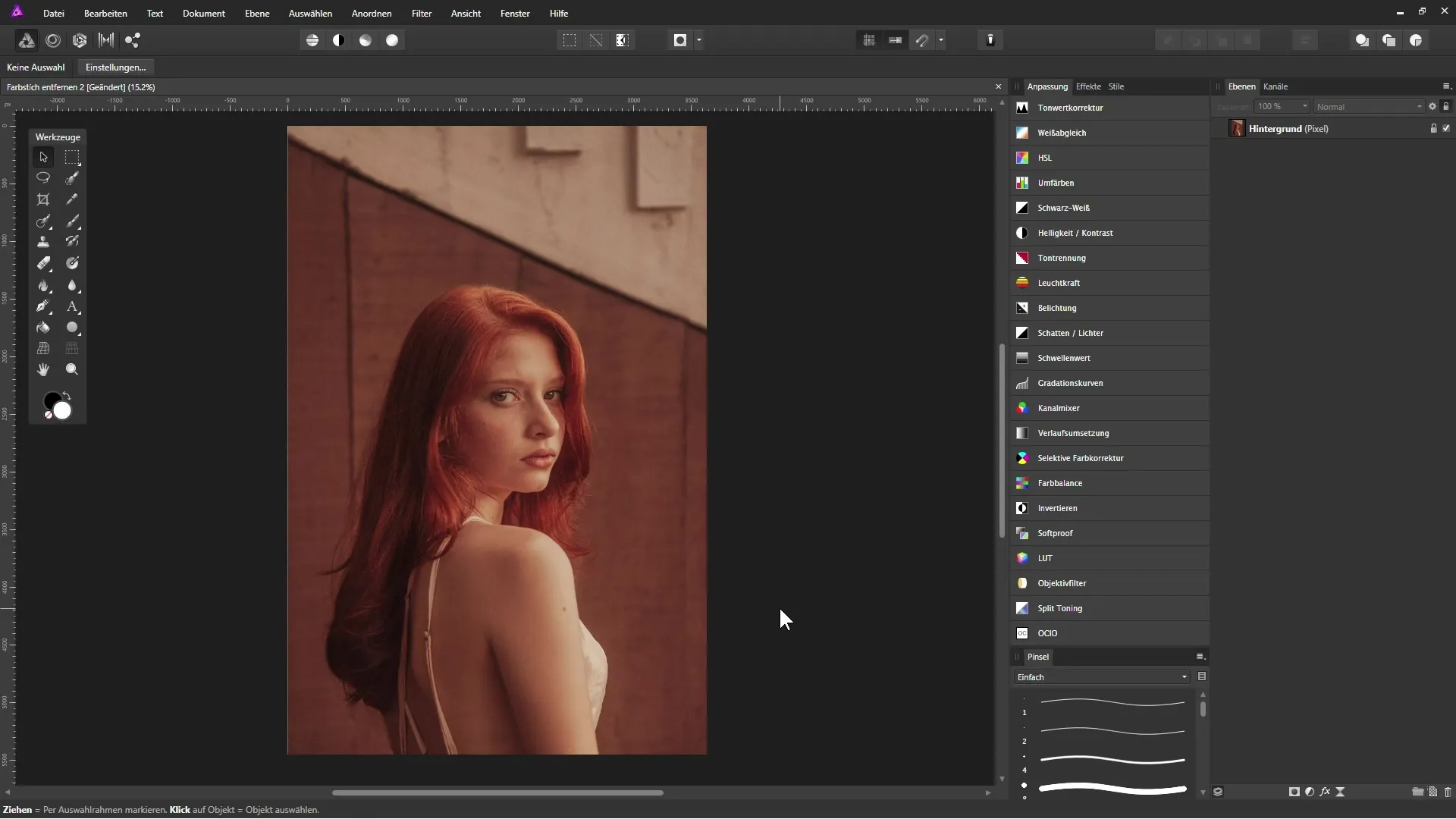
Task: Add new pixel layer icon
Action: click(1432, 792)
